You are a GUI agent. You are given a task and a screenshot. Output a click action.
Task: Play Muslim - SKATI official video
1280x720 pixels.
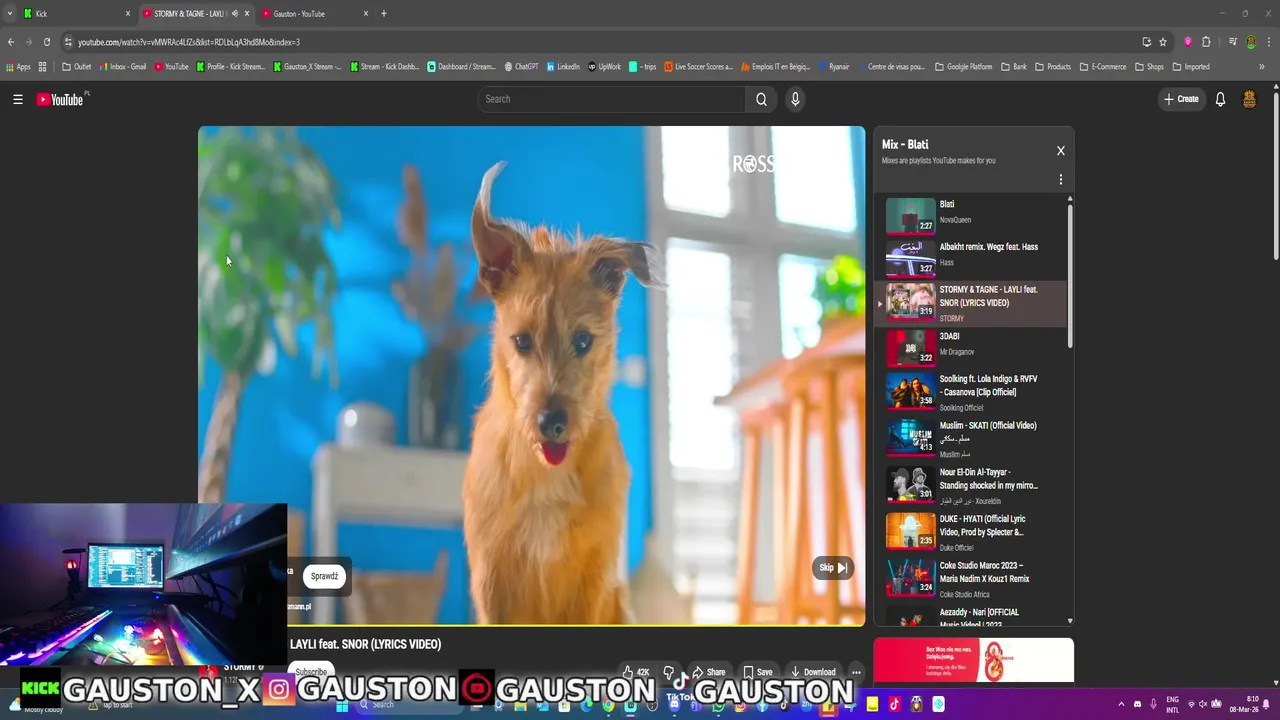[971, 438]
